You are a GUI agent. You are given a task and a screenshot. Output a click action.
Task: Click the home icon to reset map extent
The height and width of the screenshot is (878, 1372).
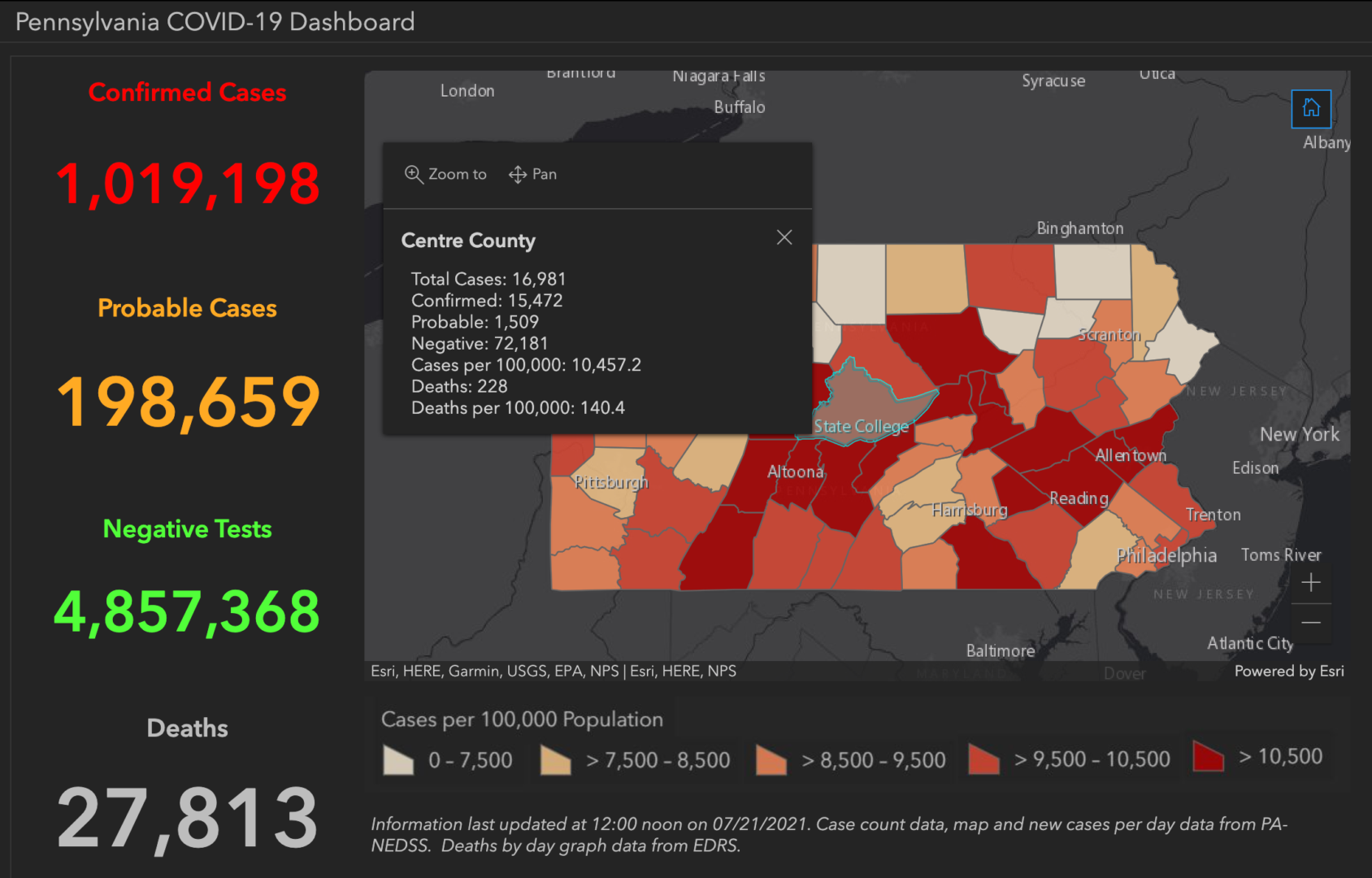click(1310, 108)
